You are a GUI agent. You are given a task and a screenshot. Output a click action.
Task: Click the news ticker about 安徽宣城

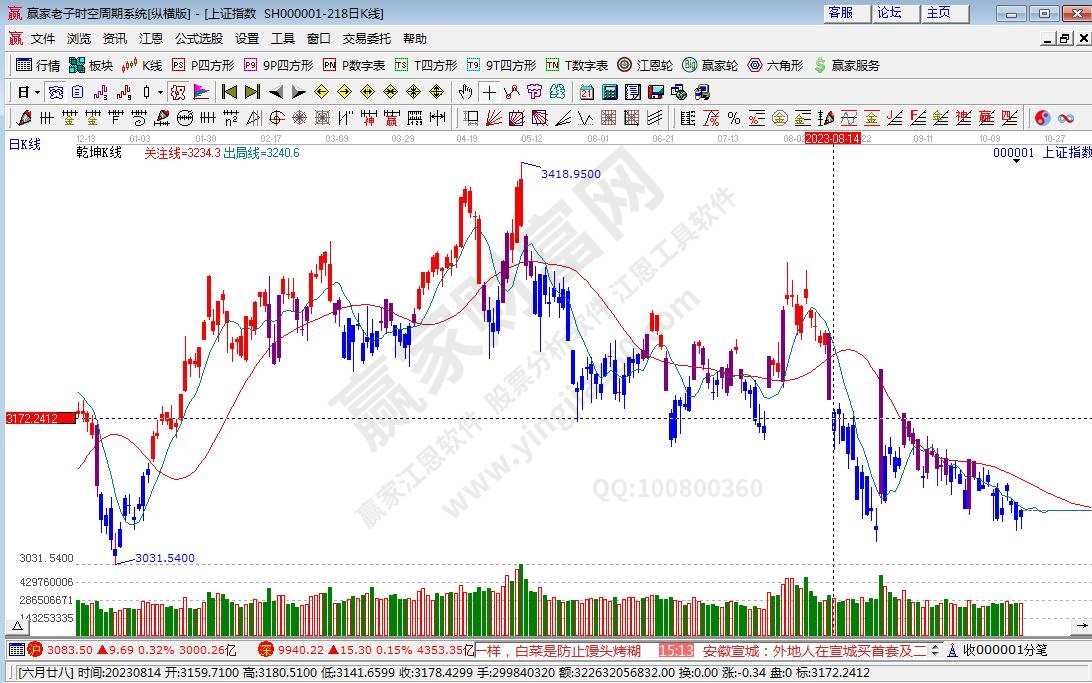click(815, 650)
